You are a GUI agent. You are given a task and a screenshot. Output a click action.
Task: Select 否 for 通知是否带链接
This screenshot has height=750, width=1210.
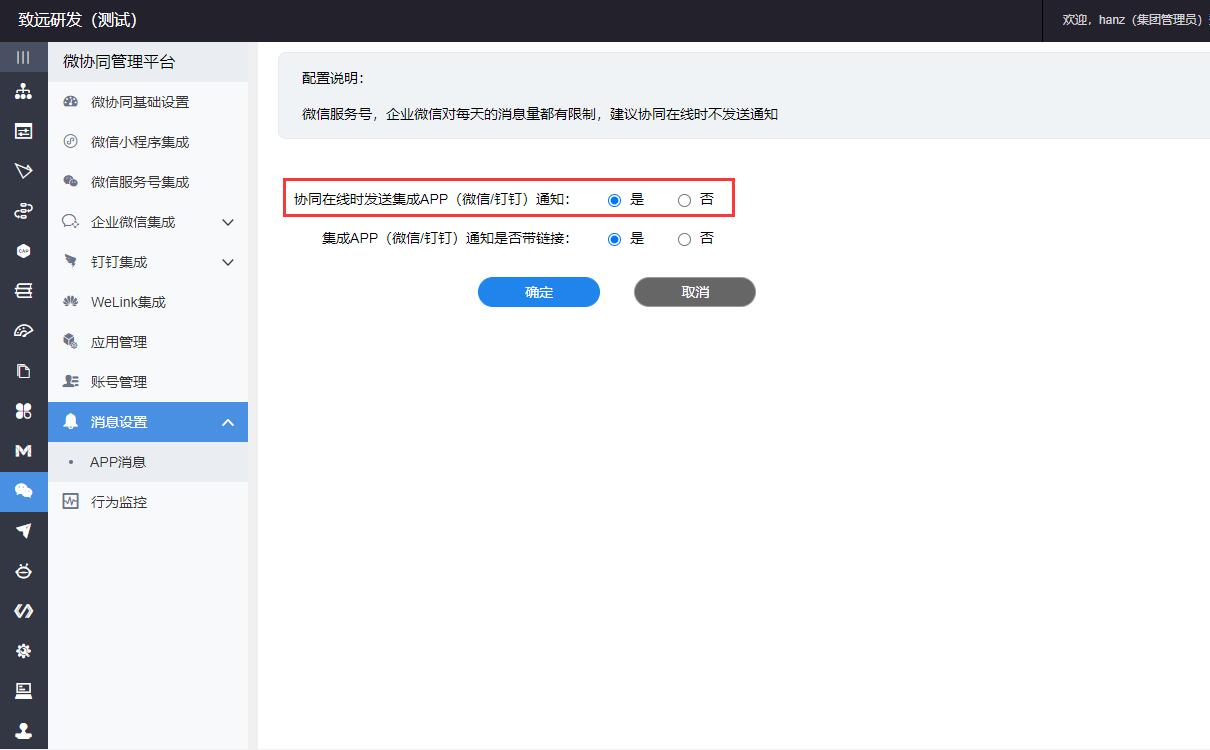[684, 240]
